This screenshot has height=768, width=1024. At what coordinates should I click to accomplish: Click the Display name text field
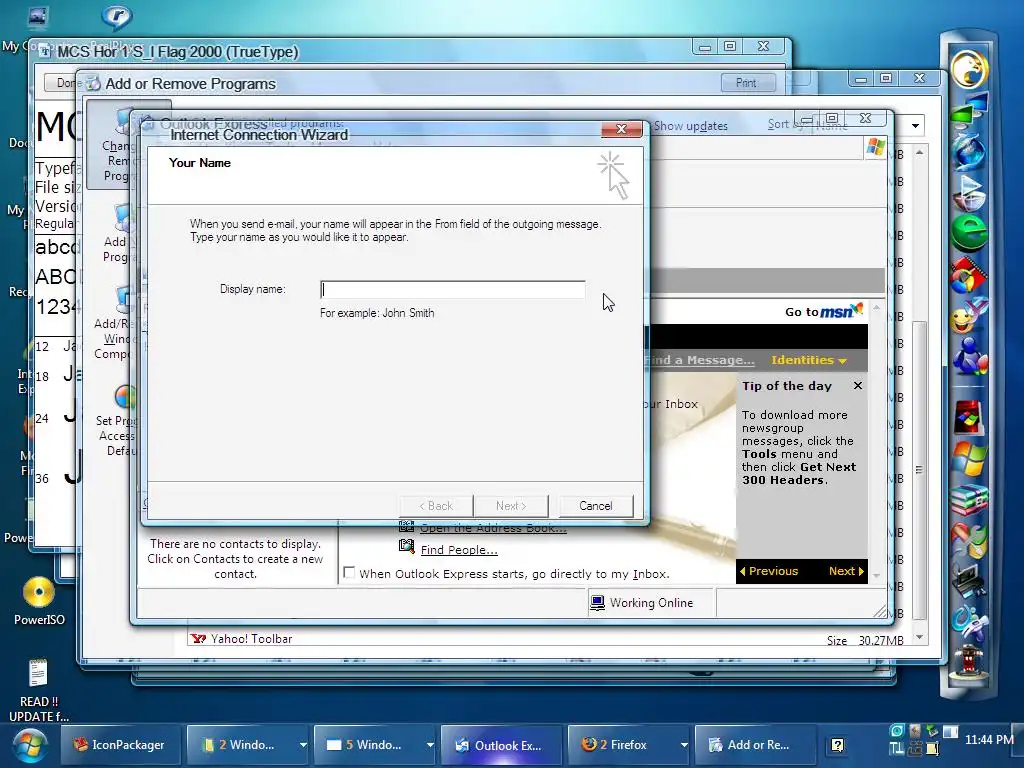coord(453,289)
